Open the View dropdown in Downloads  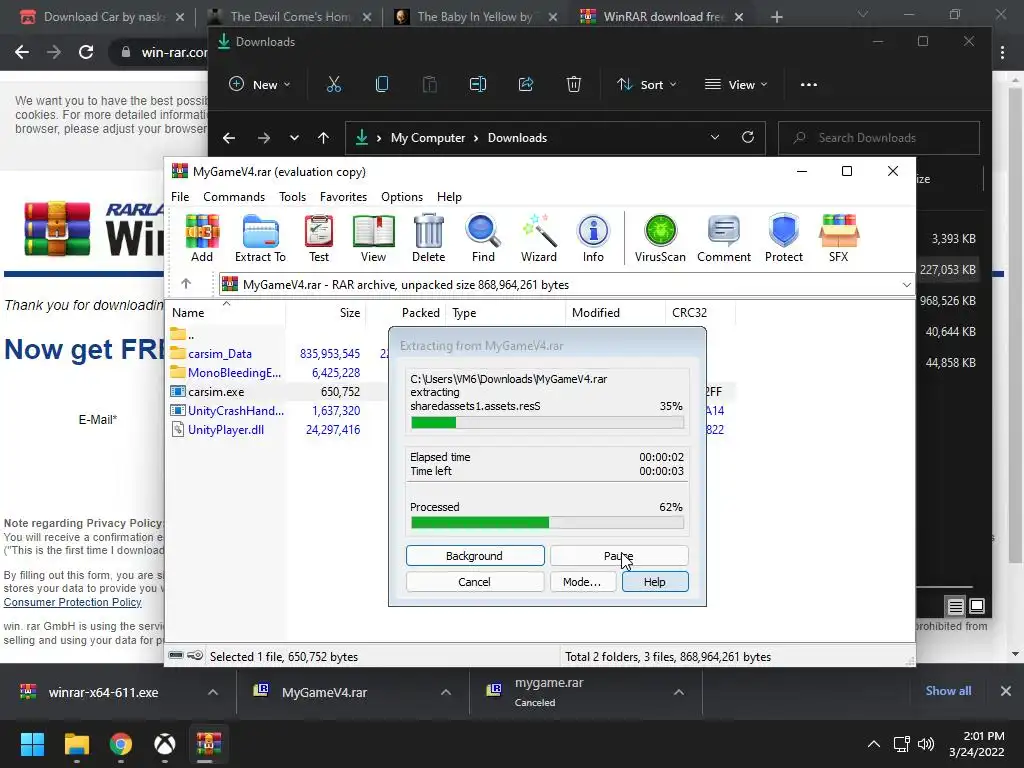(x=736, y=84)
